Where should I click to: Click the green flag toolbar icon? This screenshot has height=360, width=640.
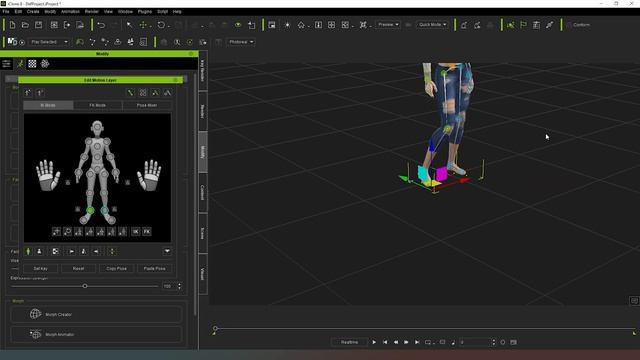tap(523, 25)
